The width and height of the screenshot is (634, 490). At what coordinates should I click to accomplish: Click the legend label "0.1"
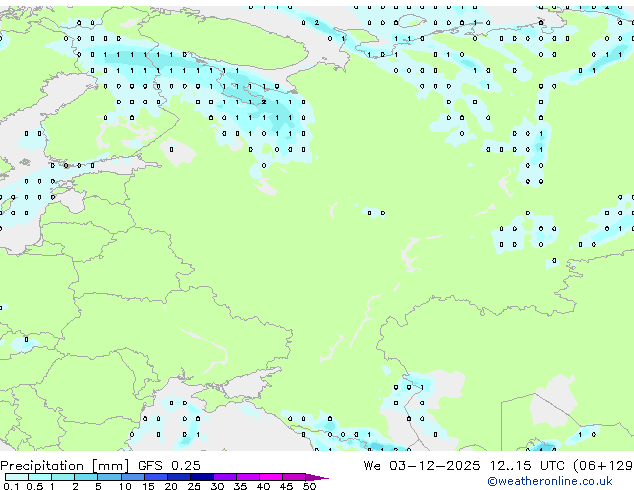click(11, 486)
